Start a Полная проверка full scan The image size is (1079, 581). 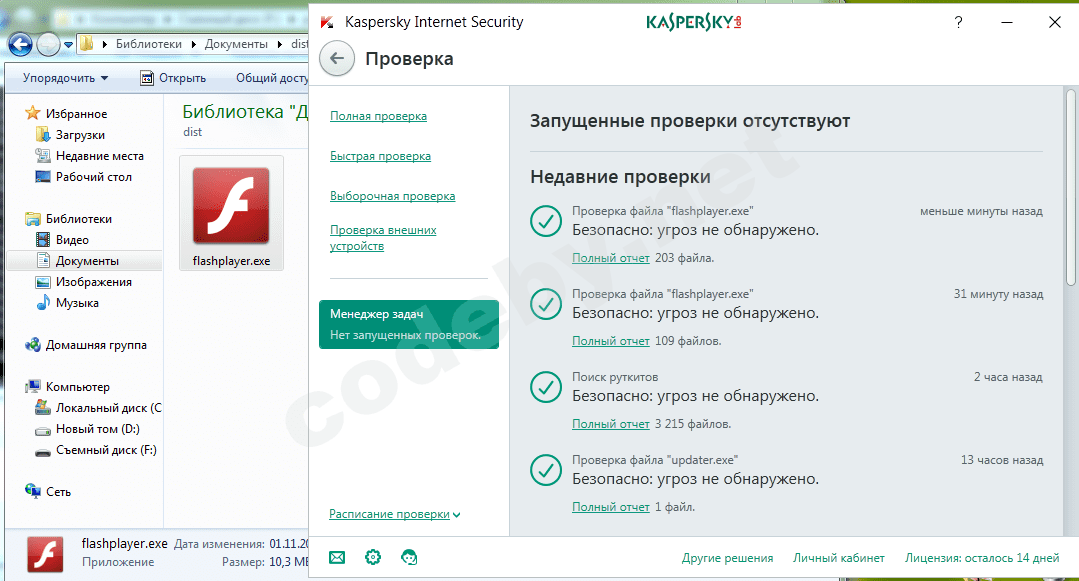(378, 116)
